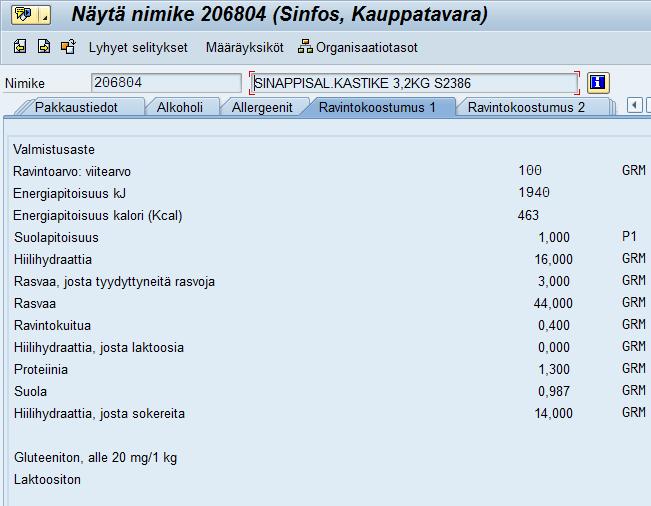Image resolution: width=651 pixels, height=506 pixels.
Task: Click the Nimike number field 206804
Action: click(166, 83)
